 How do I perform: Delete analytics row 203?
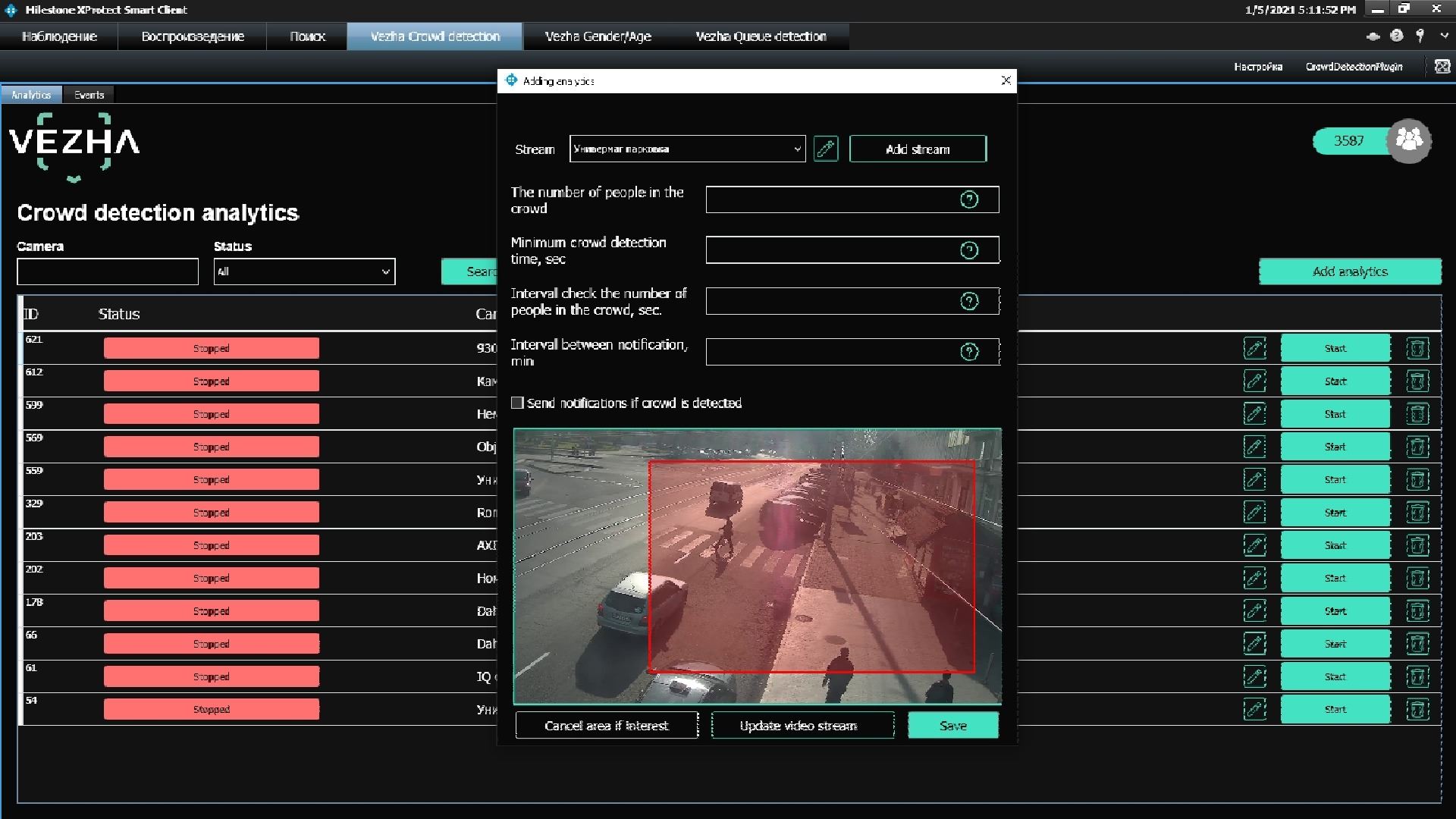pos(1417,545)
